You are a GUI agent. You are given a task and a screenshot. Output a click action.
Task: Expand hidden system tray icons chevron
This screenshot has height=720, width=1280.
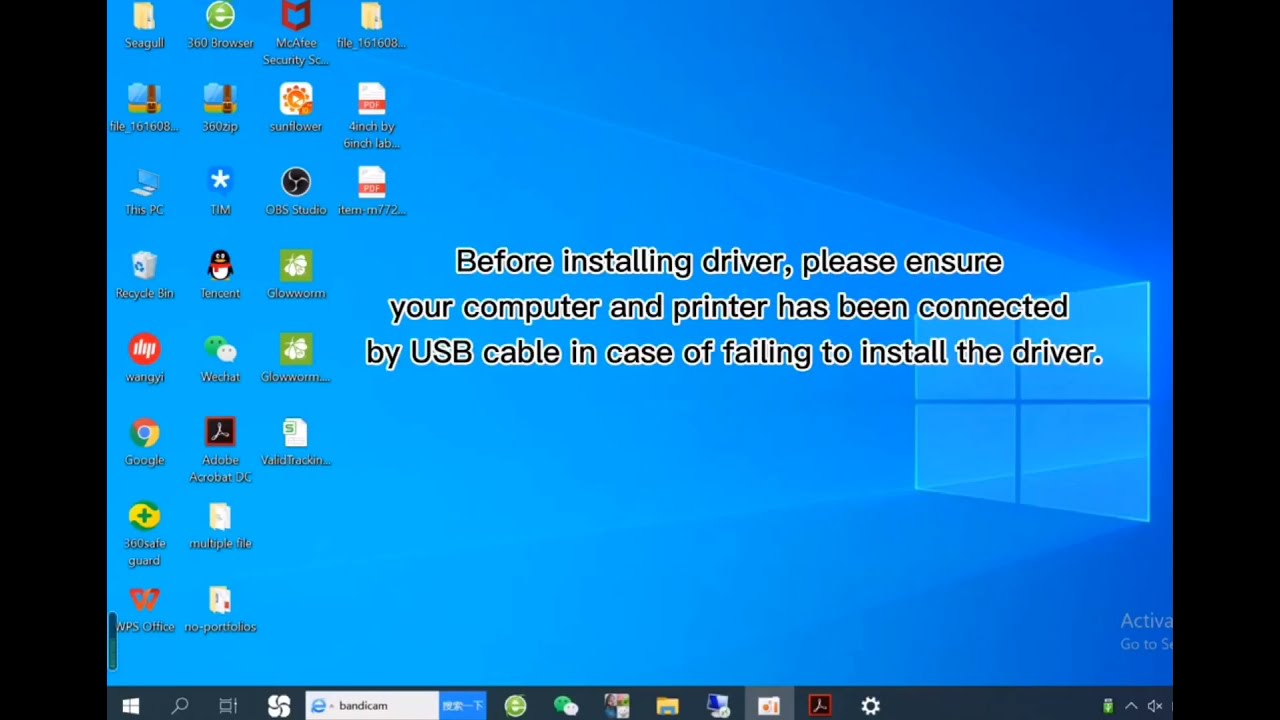[1131, 706]
